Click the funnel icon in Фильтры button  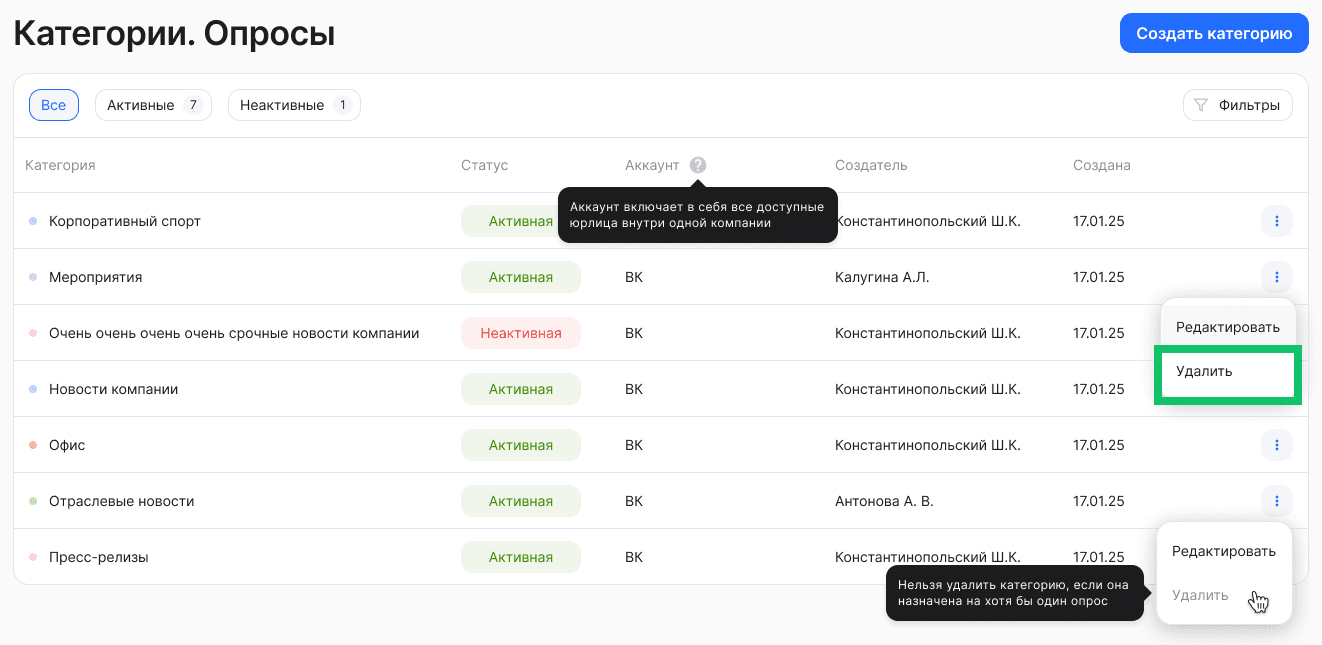coord(1201,105)
